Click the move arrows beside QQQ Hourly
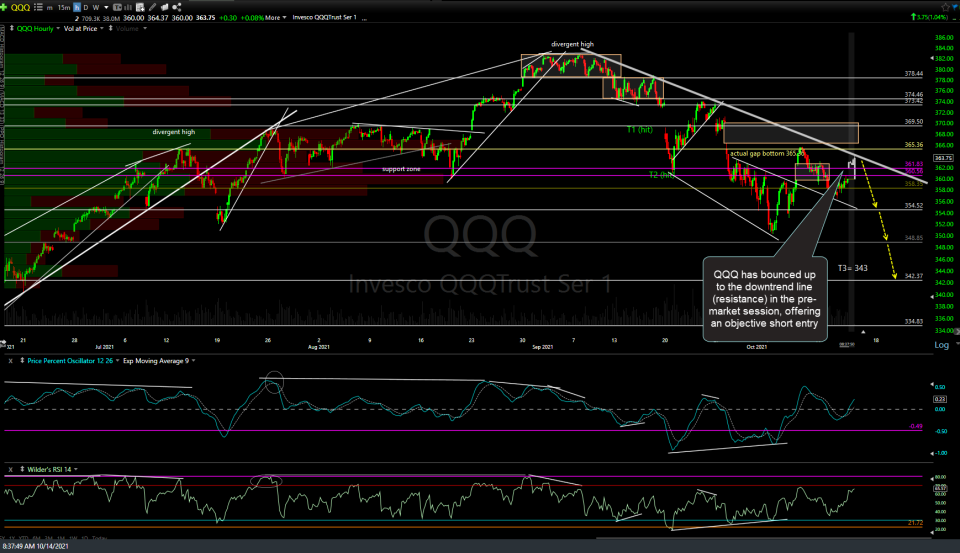 [x=12, y=28]
